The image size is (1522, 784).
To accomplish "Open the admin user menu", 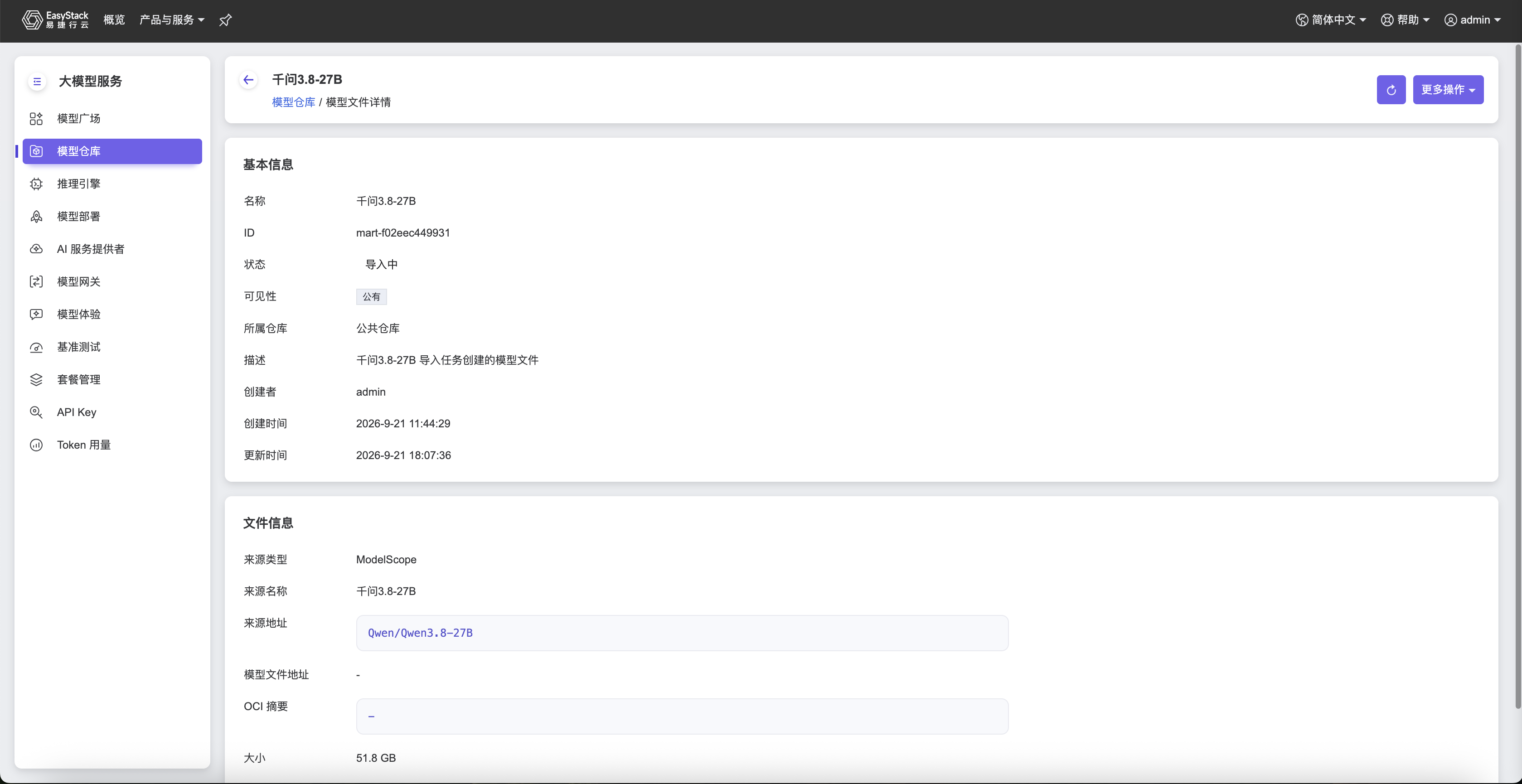I will click(x=1472, y=20).
